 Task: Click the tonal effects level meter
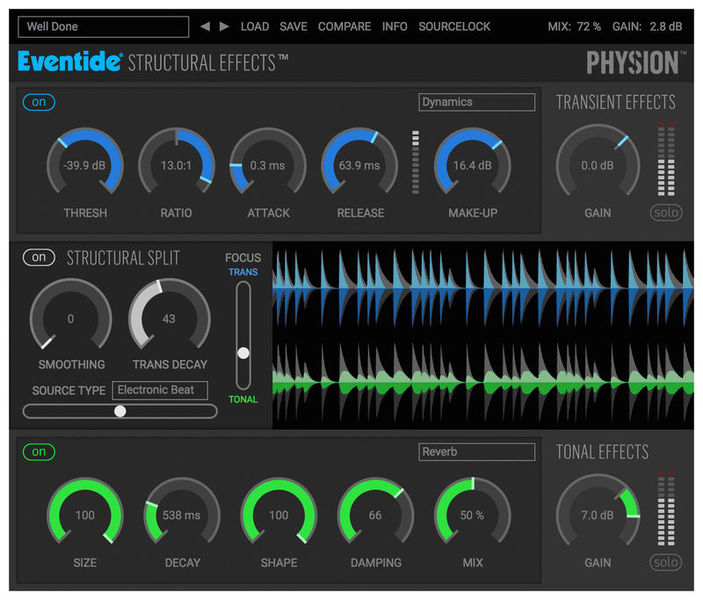666,509
